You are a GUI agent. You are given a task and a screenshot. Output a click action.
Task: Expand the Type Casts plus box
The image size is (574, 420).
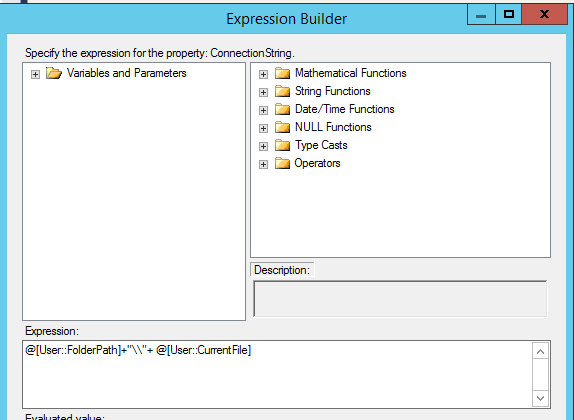263,146
